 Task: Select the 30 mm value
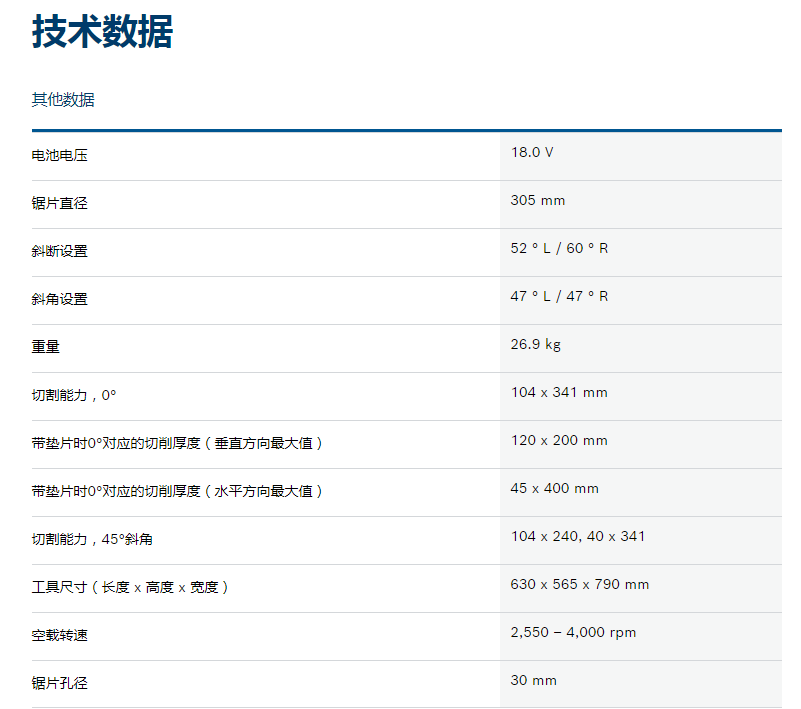pyautogui.click(x=533, y=680)
